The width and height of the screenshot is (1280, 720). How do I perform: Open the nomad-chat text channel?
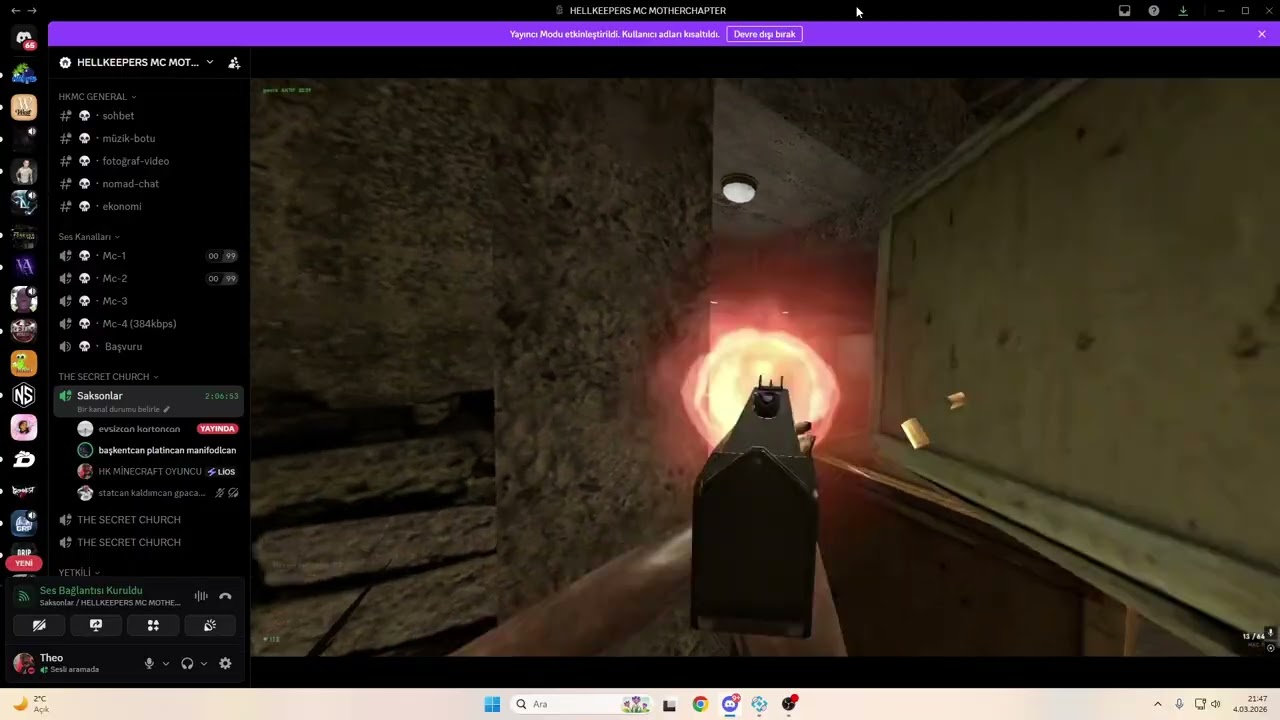click(x=148, y=184)
